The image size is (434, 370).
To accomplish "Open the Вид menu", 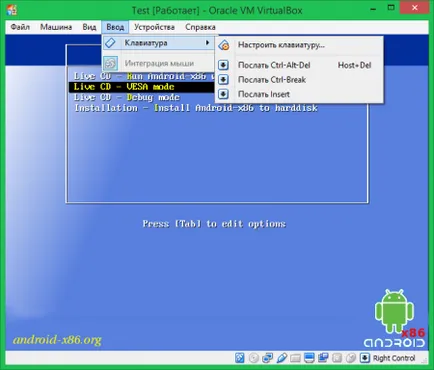I will click(89, 27).
